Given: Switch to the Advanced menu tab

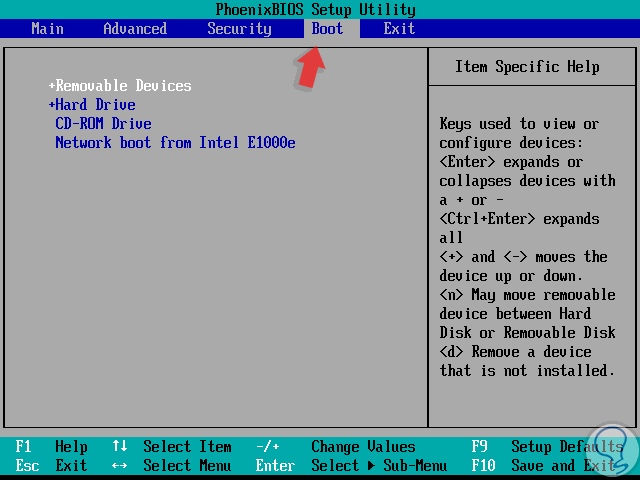Looking at the screenshot, I should [135, 29].
